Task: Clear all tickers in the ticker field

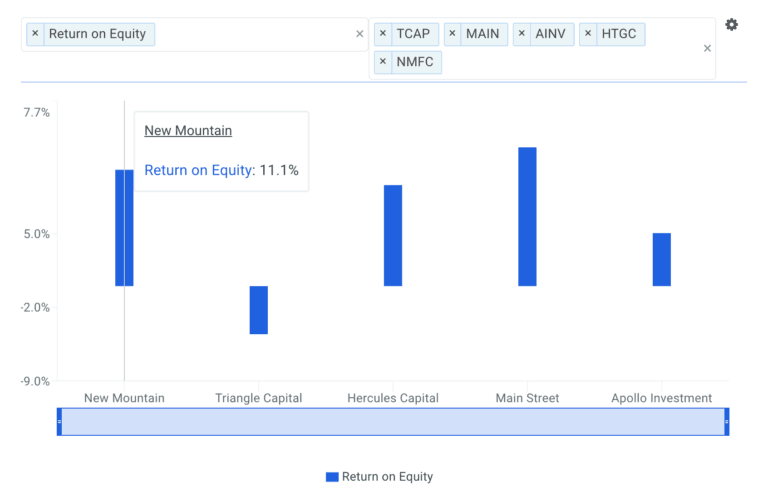Action: click(x=707, y=48)
